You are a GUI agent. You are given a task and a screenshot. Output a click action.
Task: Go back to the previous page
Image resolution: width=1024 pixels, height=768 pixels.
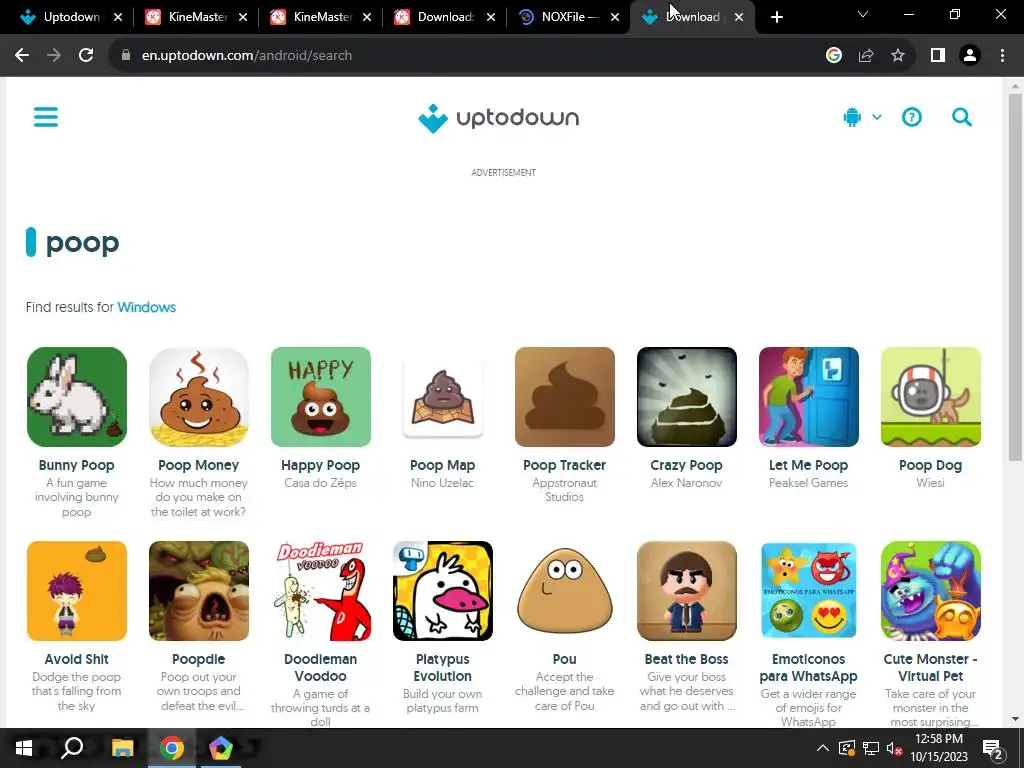[x=22, y=56]
